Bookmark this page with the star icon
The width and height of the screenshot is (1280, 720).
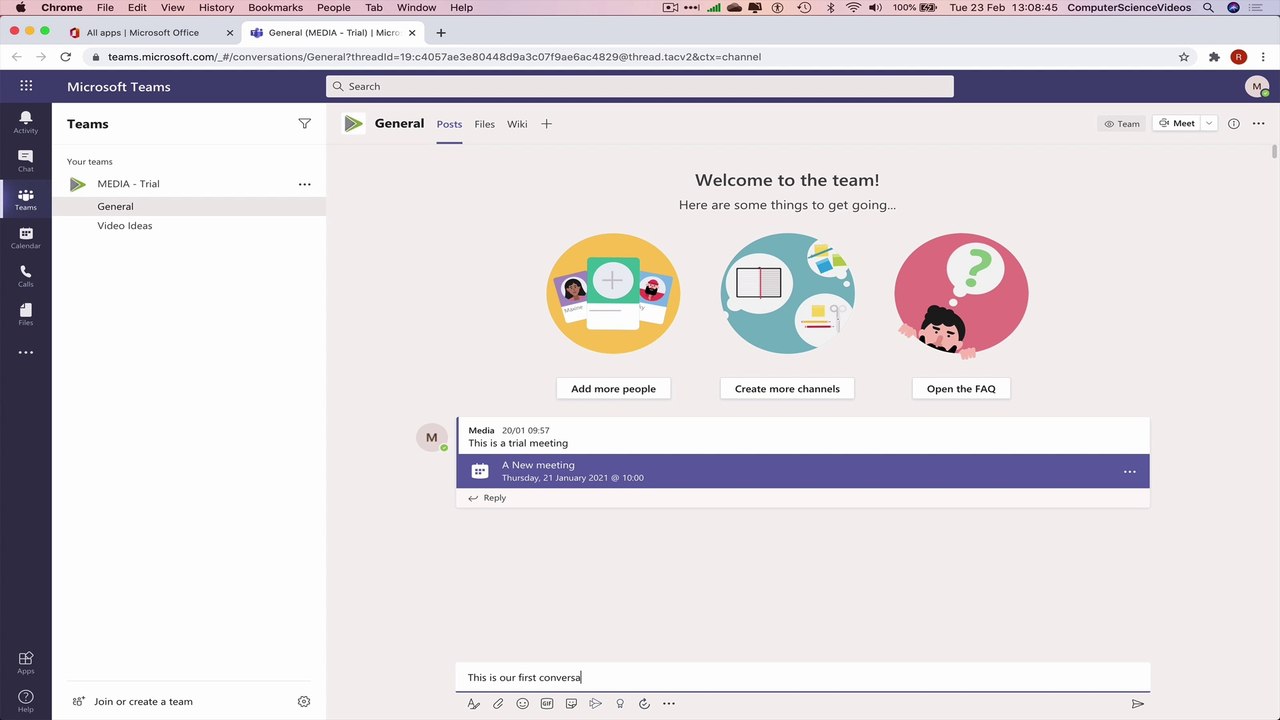[1184, 57]
